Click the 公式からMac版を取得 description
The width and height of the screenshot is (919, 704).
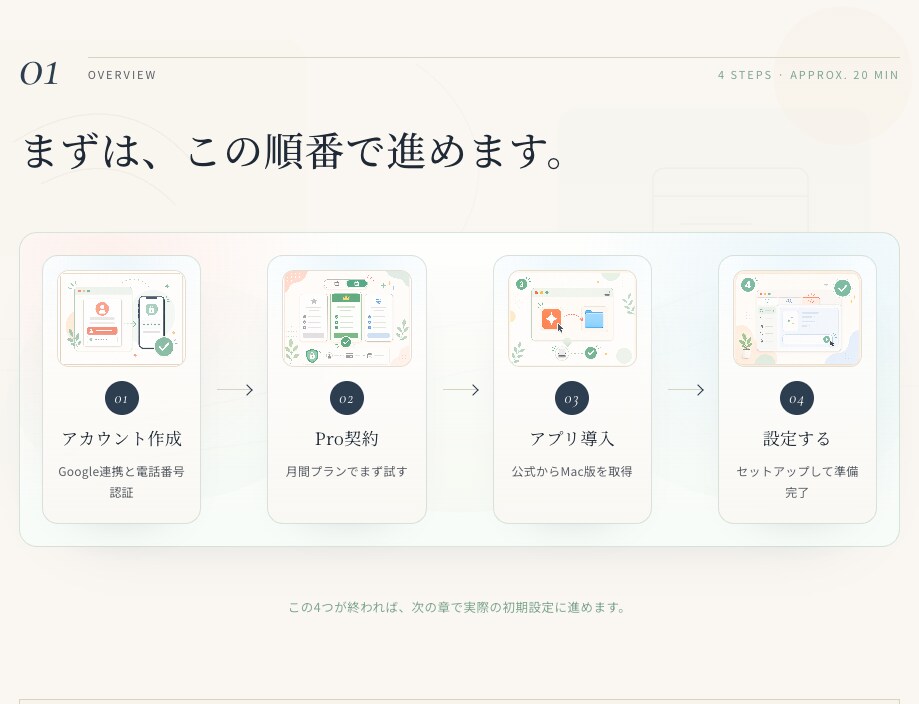click(572, 471)
